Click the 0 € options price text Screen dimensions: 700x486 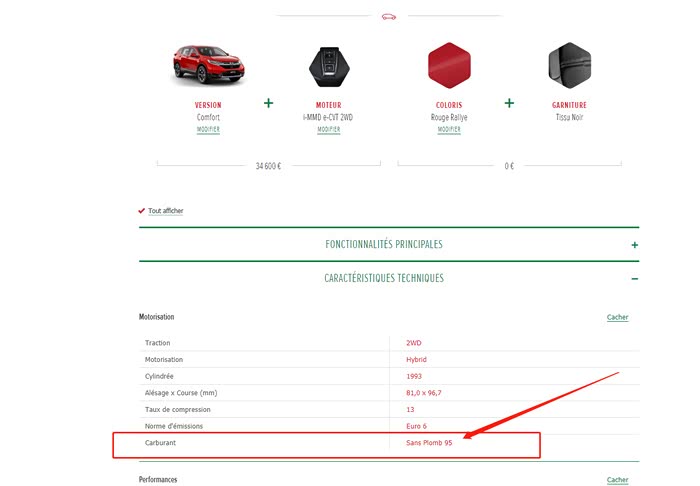[x=509, y=166]
